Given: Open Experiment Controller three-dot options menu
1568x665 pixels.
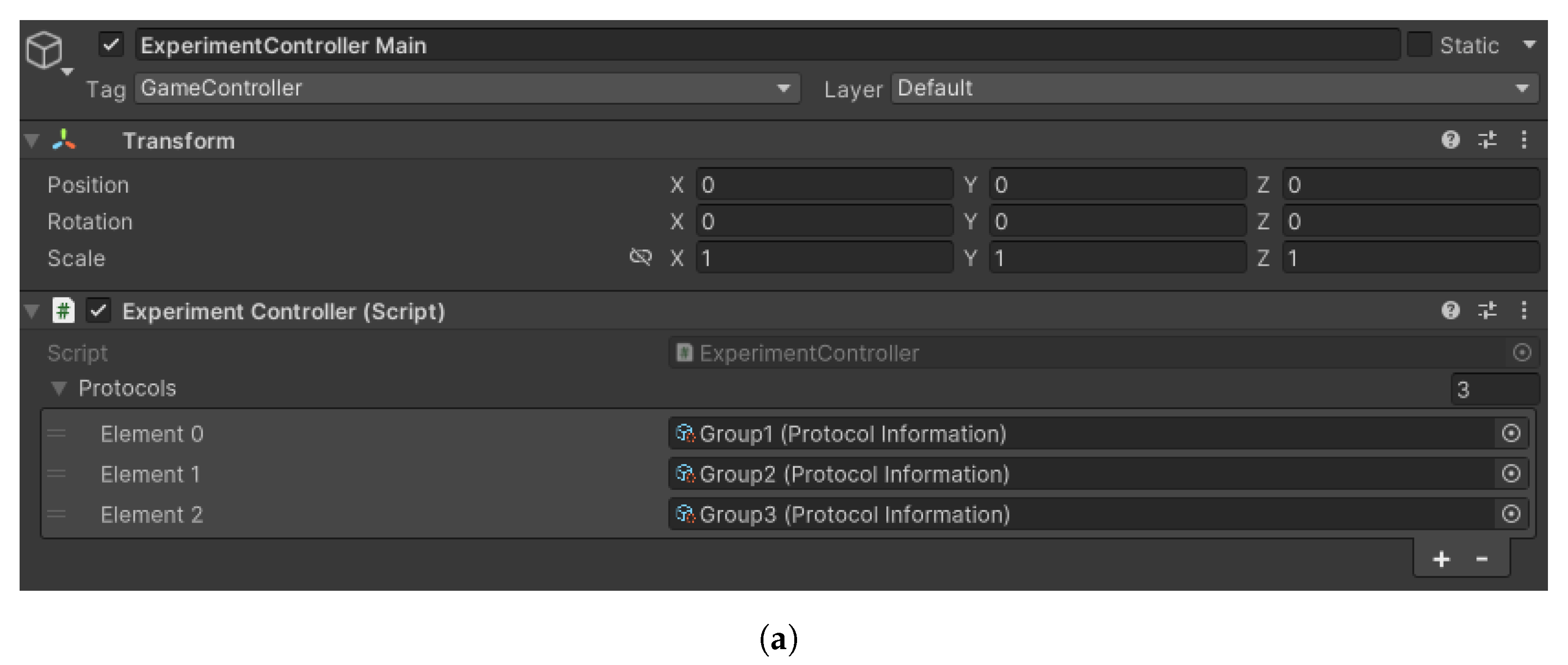Looking at the screenshot, I should [1524, 311].
